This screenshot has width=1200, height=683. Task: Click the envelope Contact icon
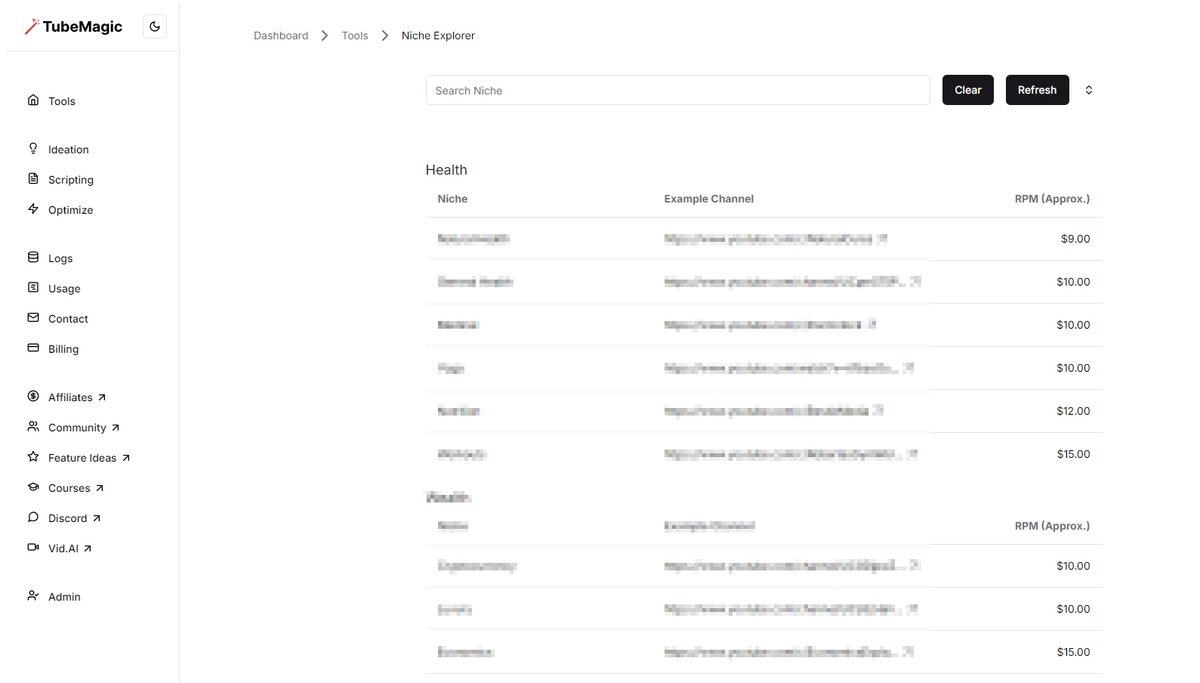[x=33, y=318]
